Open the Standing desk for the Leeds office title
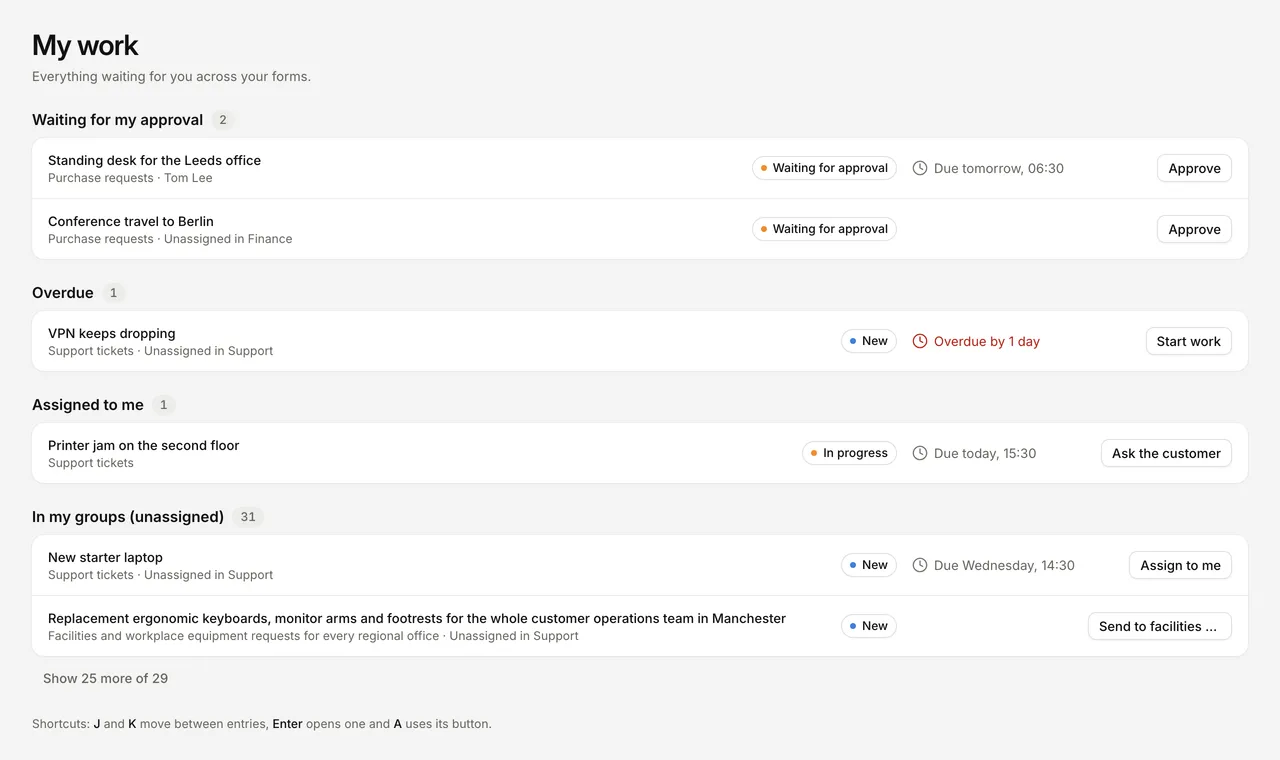Viewport: 1280px width, 760px height. (x=154, y=160)
